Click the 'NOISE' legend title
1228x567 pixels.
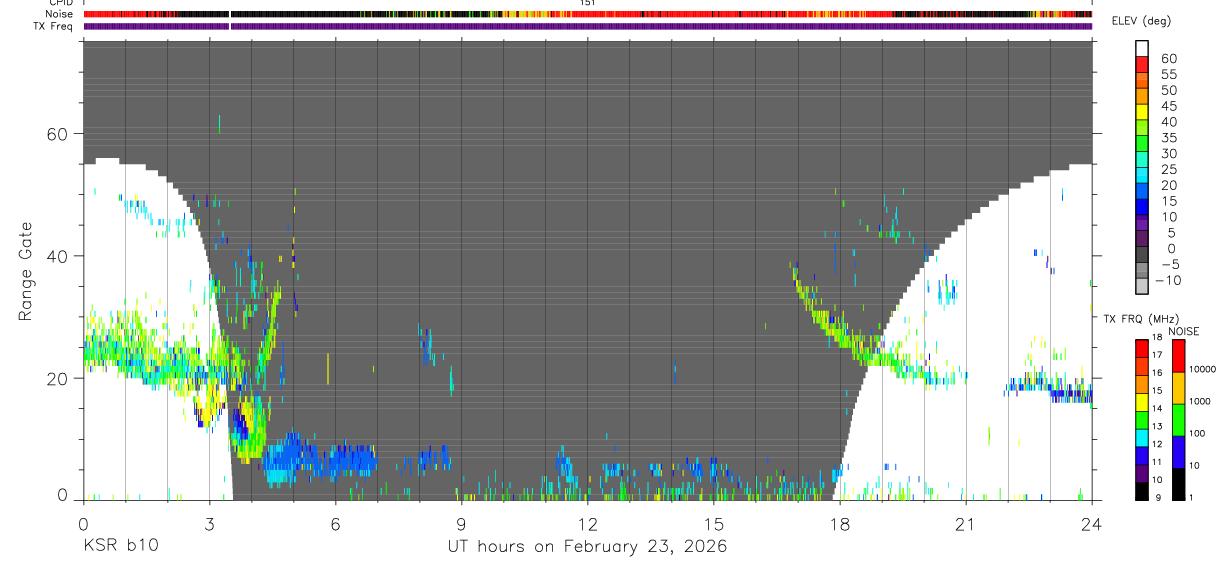coord(1183,331)
